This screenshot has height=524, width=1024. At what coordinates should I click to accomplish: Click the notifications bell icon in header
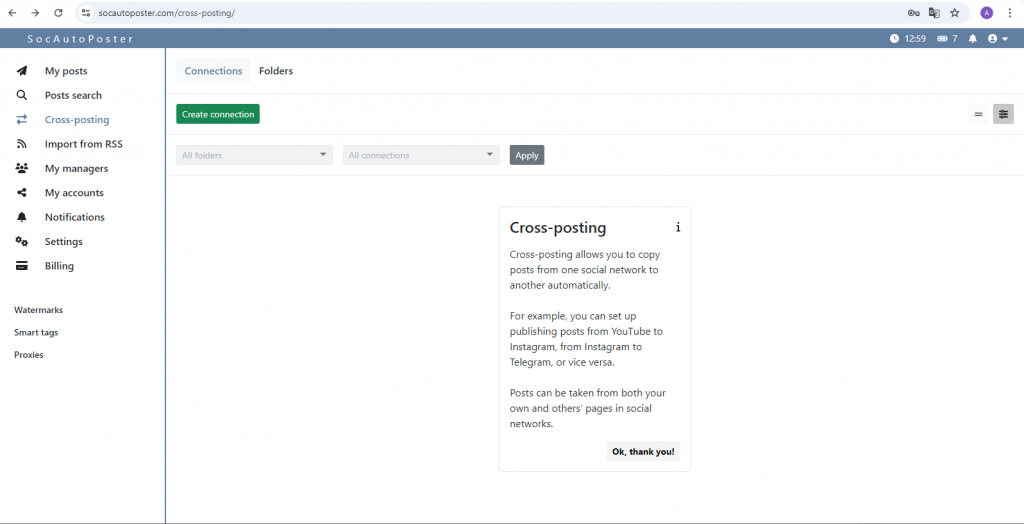pyautogui.click(x=972, y=39)
